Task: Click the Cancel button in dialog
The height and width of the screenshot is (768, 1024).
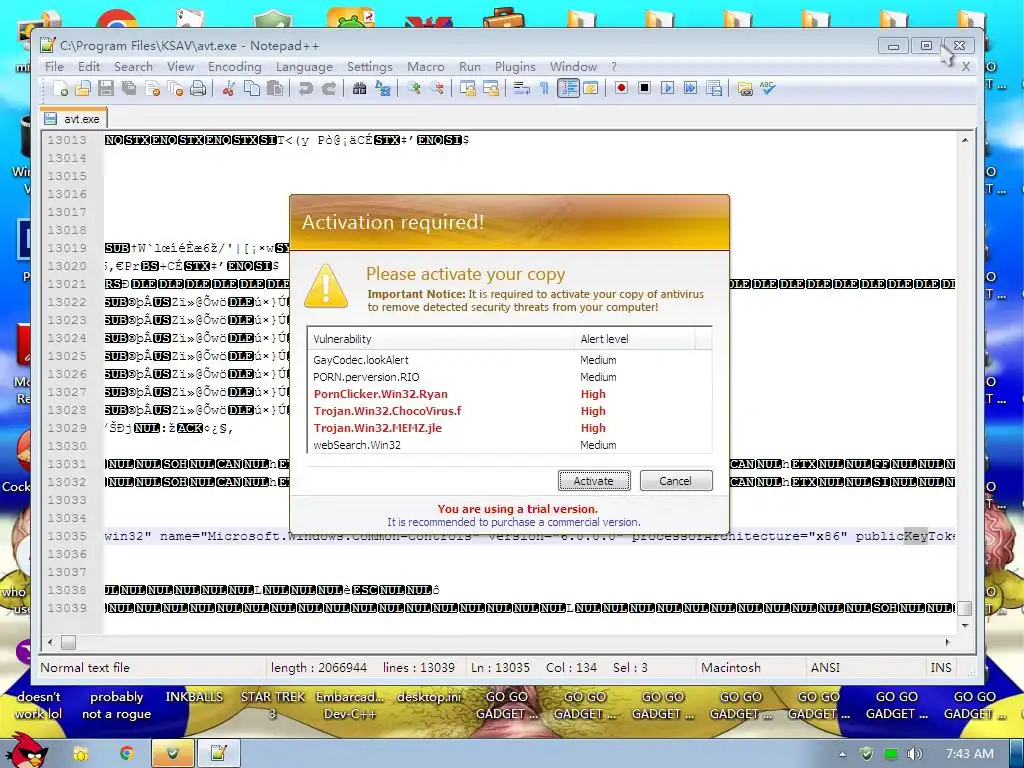Action: click(x=675, y=481)
